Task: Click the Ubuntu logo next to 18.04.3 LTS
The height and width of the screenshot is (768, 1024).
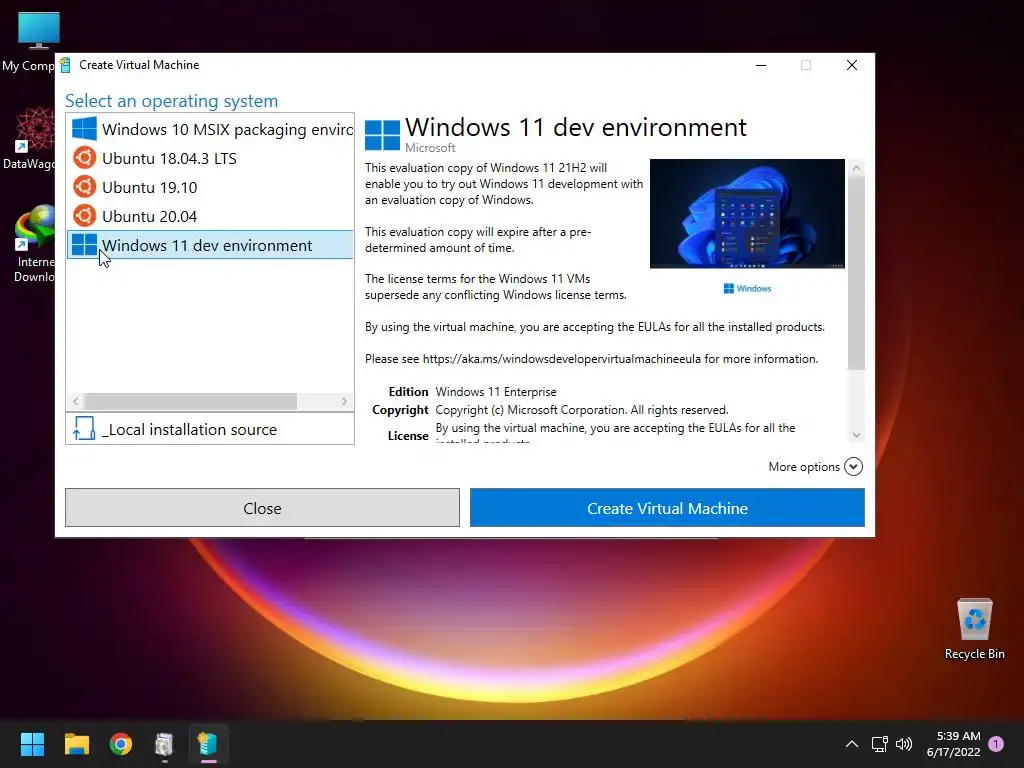Action: 84,157
